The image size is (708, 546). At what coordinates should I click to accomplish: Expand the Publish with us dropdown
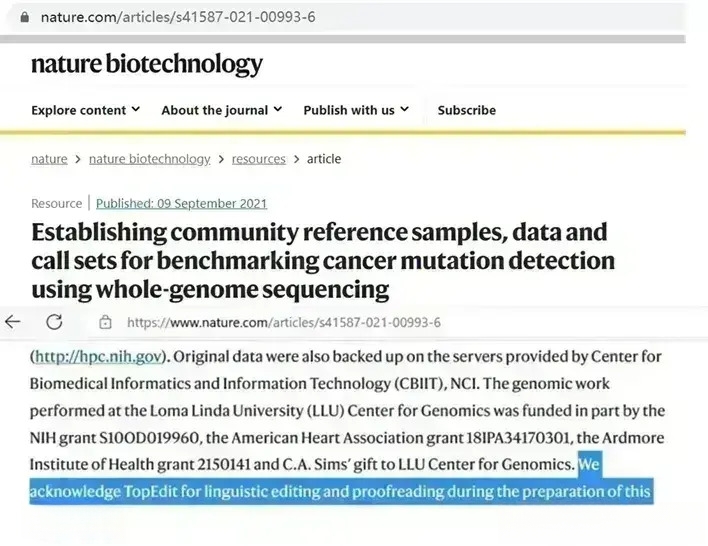[x=356, y=110]
